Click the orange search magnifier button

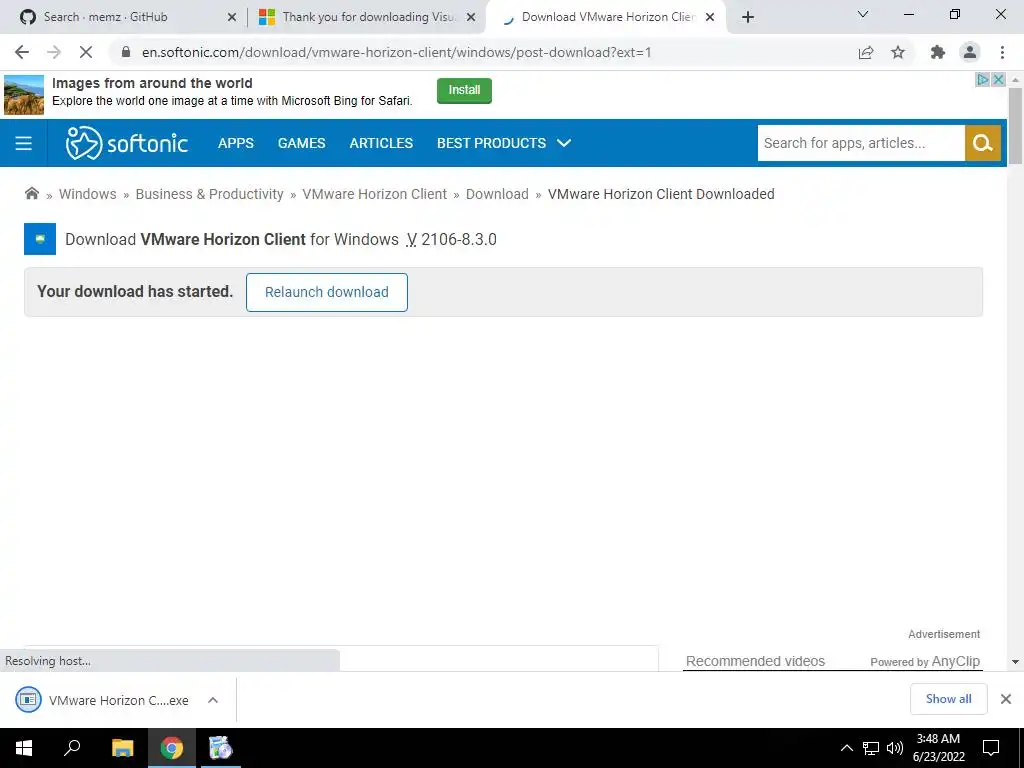point(983,143)
